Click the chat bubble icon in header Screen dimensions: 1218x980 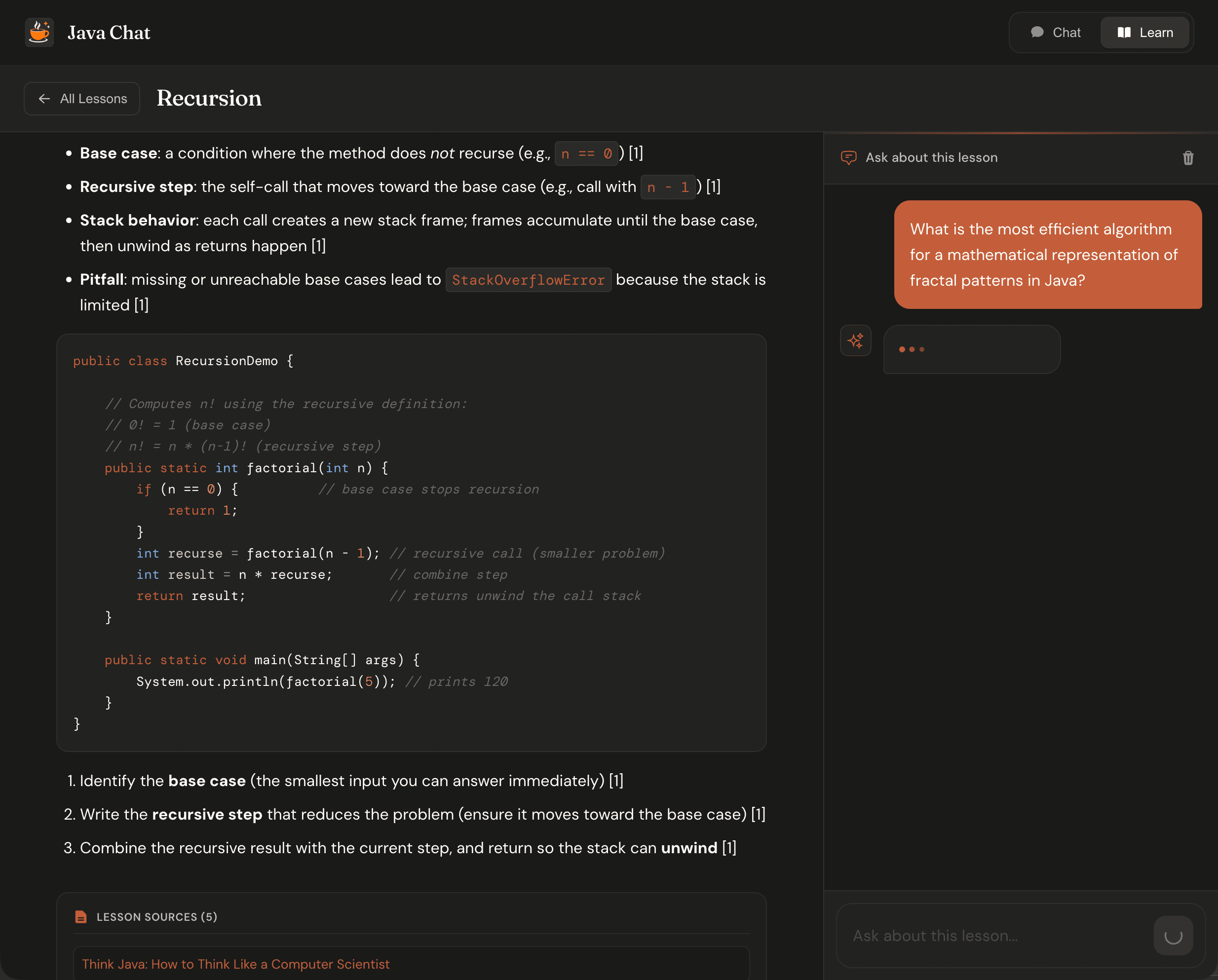point(1037,32)
